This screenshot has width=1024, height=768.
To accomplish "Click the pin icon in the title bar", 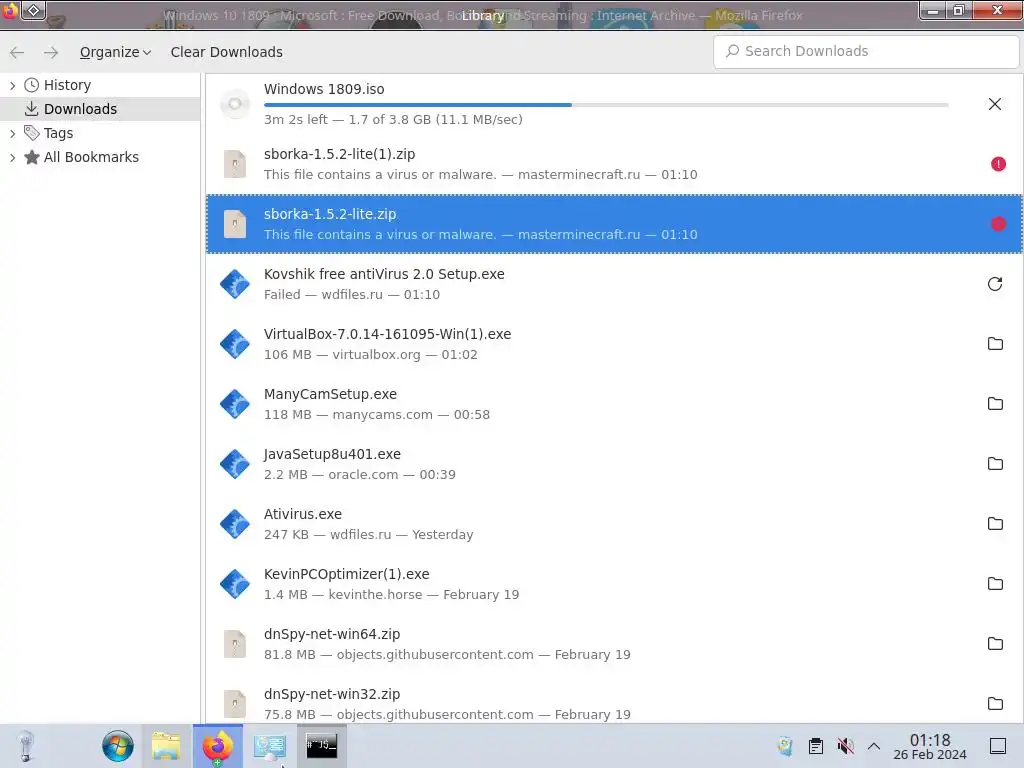I will pyautogui.click(x=34, y=10).
